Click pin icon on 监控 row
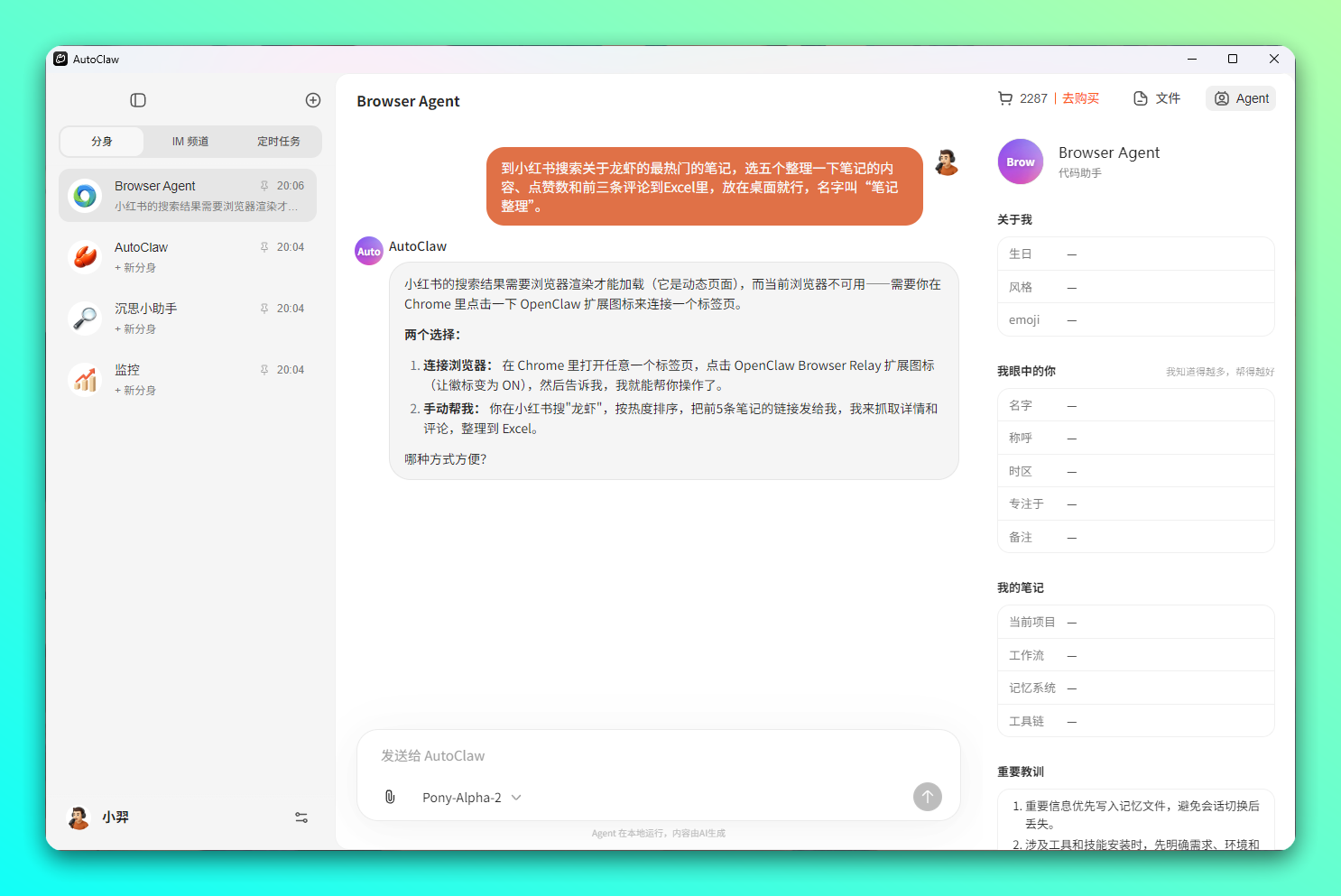The image size is (1341, 896). point(264,370)
